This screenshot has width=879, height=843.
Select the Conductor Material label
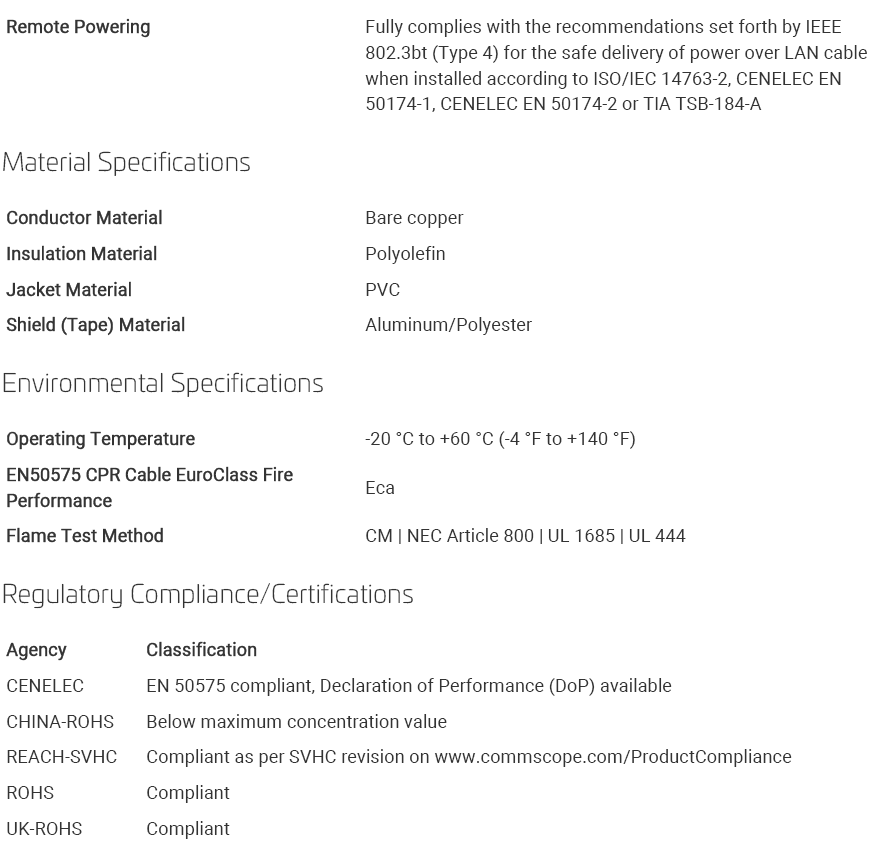(x=84, y=218)
